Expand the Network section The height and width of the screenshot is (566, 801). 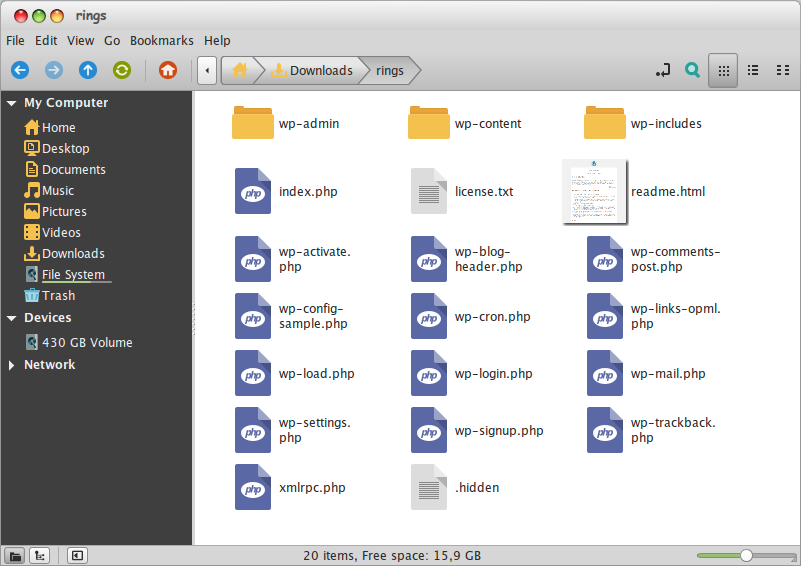pos(11,365)
